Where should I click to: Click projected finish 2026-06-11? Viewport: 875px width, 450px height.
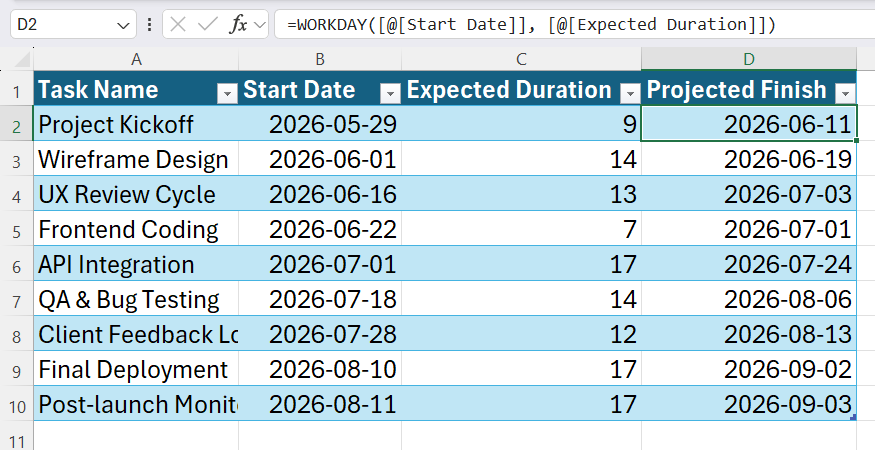coord(749,123)
